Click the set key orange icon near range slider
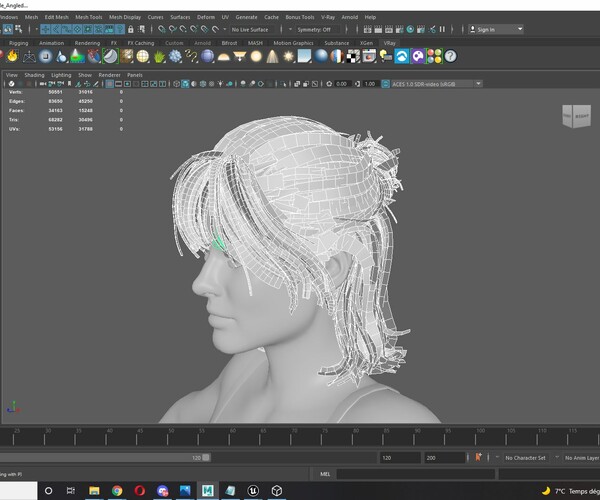Viewport: 600px width, 500px height. pos(478,457)
